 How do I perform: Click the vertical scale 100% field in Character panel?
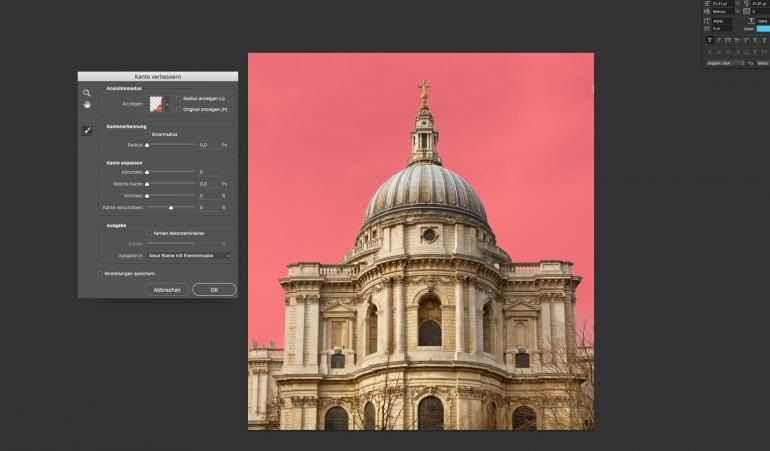point(722,22)
